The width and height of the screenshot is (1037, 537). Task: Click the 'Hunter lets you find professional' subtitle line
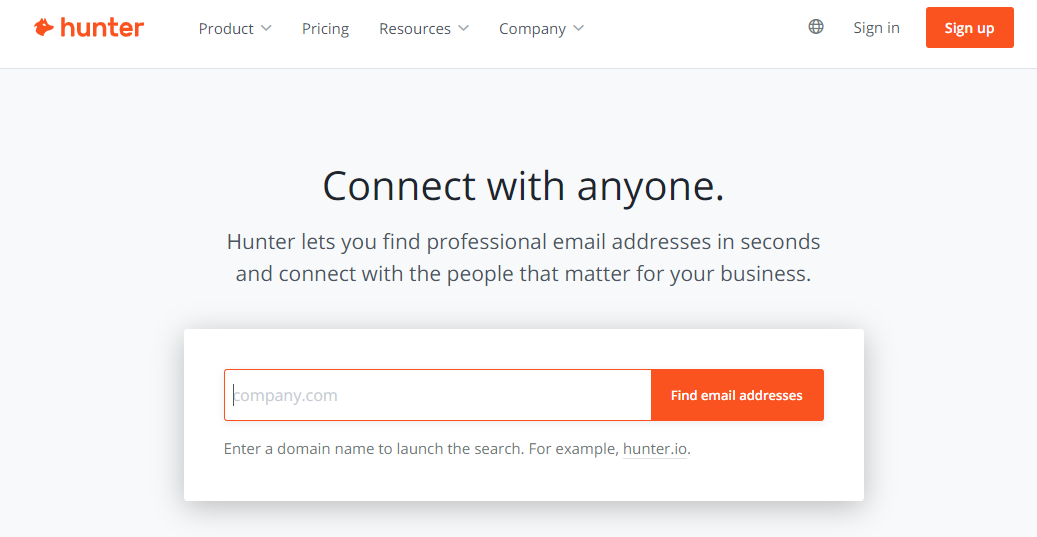(523, 241)
